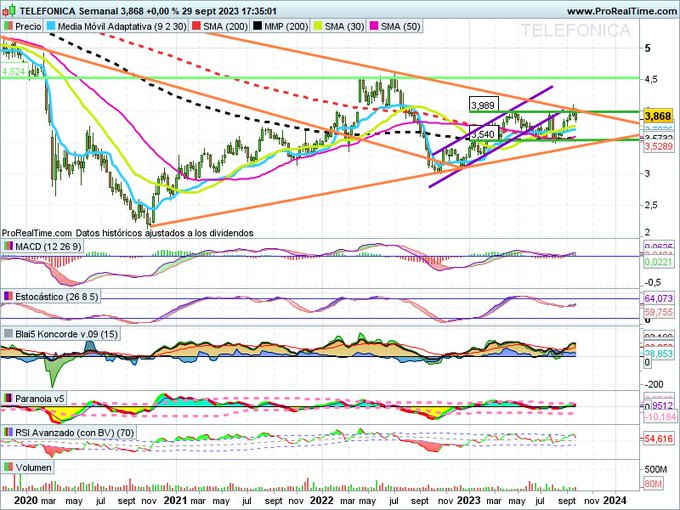Click 2021 on the time axis
Image resolution: width=680 pixels, height=510 pixels.
click(x=175, y=500)
